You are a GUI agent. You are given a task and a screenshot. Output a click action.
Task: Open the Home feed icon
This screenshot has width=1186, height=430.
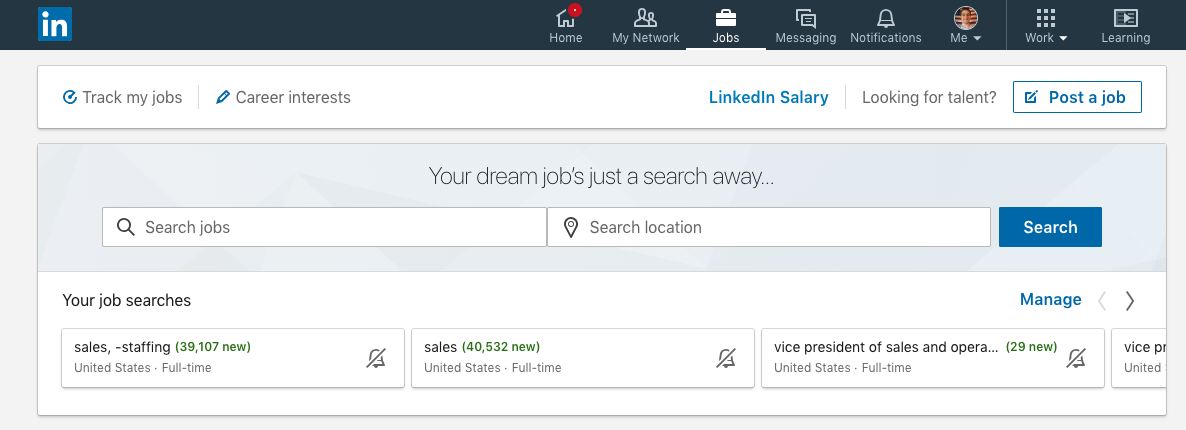[566, 18]
